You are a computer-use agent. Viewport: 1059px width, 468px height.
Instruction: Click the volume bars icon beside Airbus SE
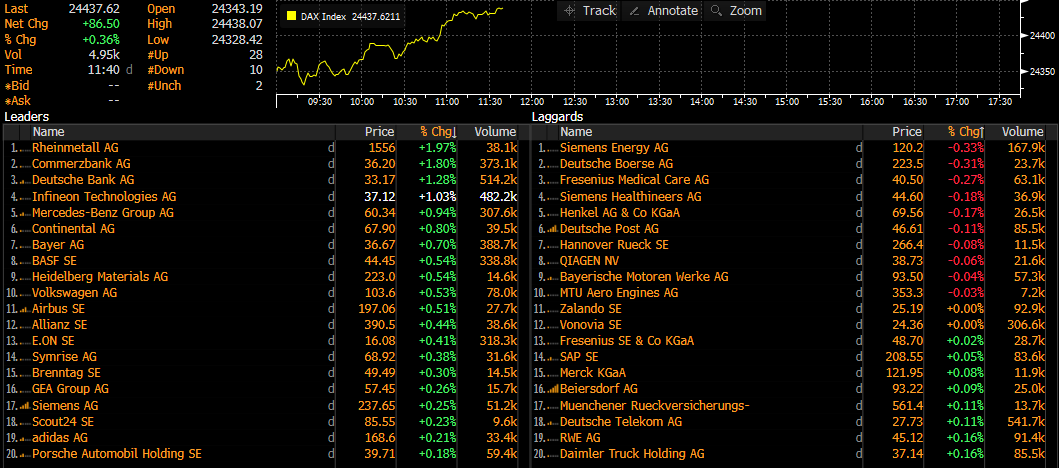[25, 310]
